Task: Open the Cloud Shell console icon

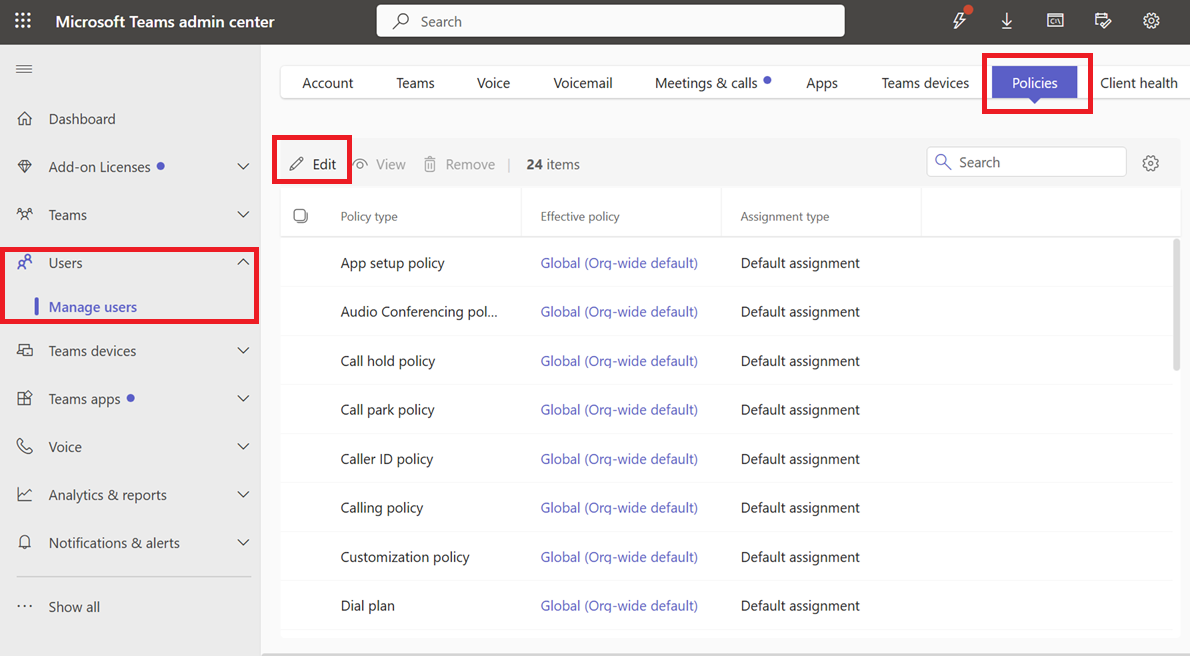Action: tap(1055, 20)
